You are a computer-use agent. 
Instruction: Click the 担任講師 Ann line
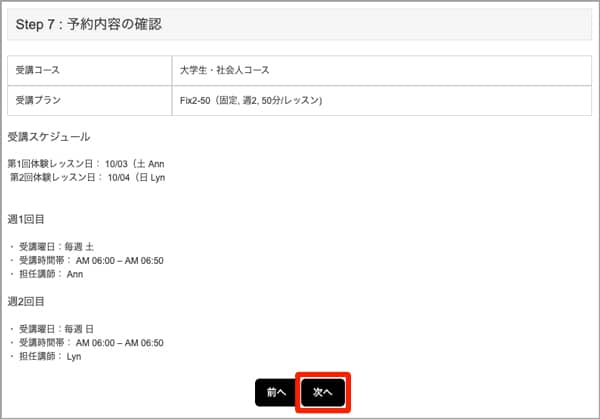coord(50,274)
